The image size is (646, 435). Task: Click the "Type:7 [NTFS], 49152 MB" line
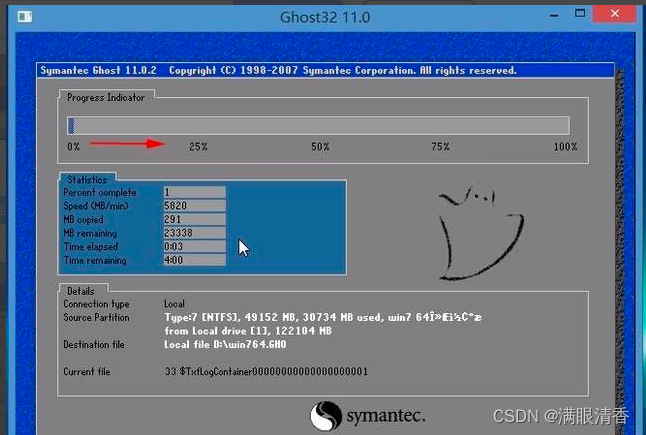click(x=323, y=317)
